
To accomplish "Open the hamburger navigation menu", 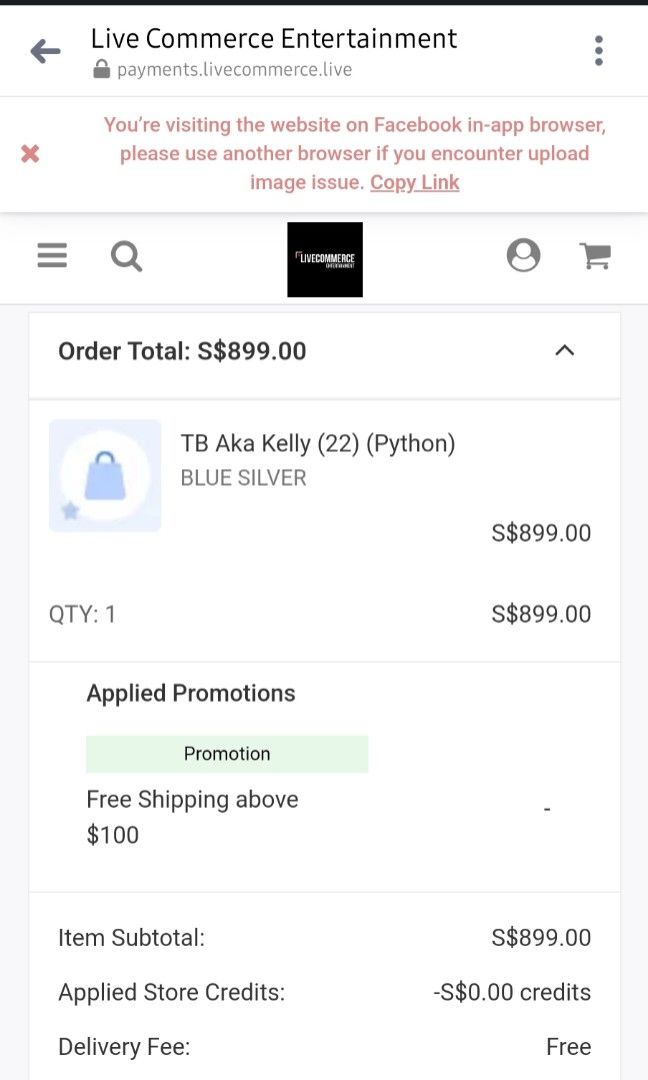I will 52,255.
